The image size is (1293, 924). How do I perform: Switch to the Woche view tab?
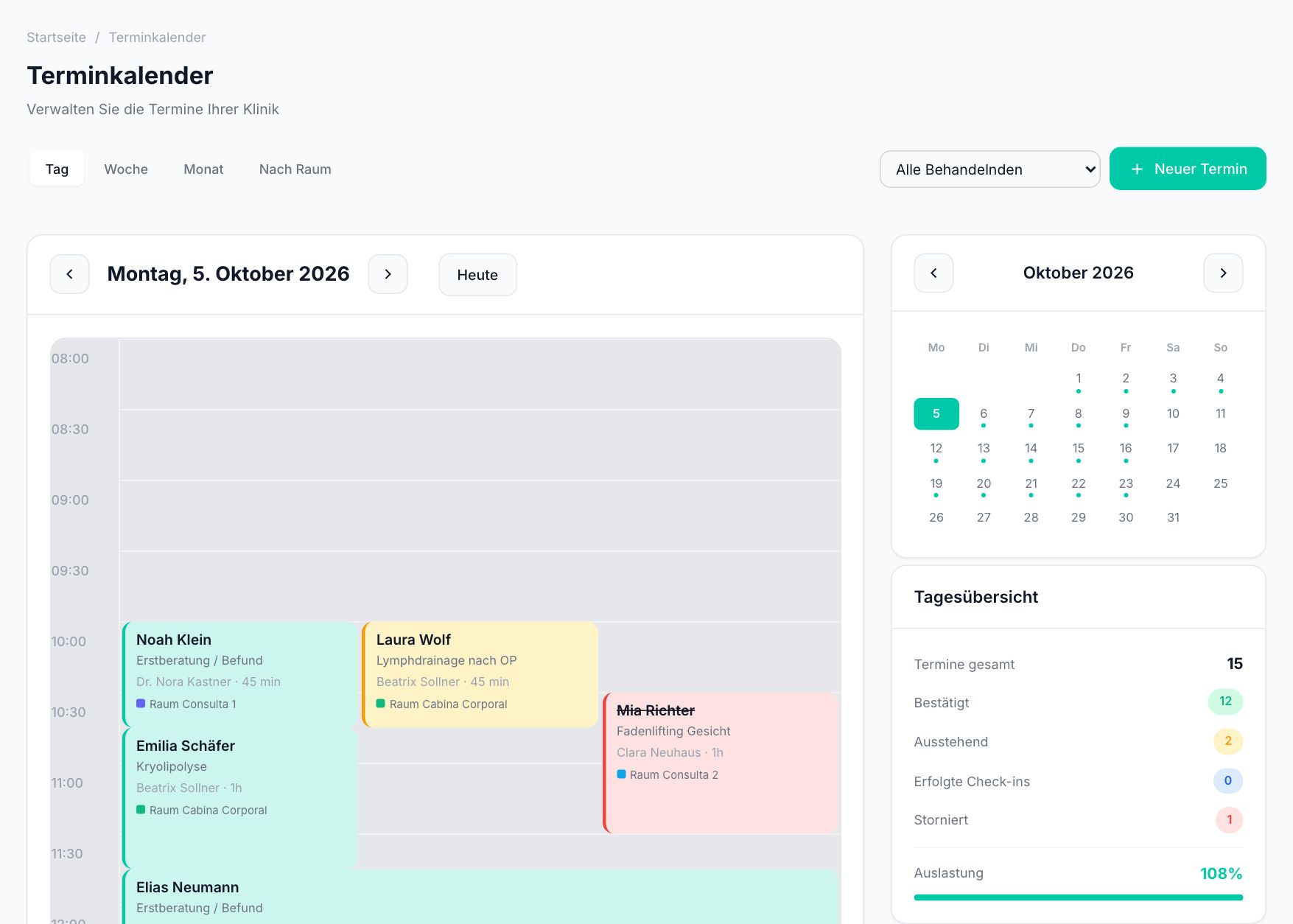(x=126, y=169)
